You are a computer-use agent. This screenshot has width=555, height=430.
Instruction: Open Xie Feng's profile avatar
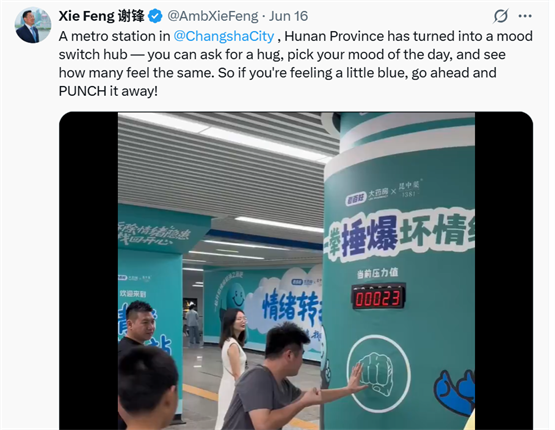click(33, 25)
